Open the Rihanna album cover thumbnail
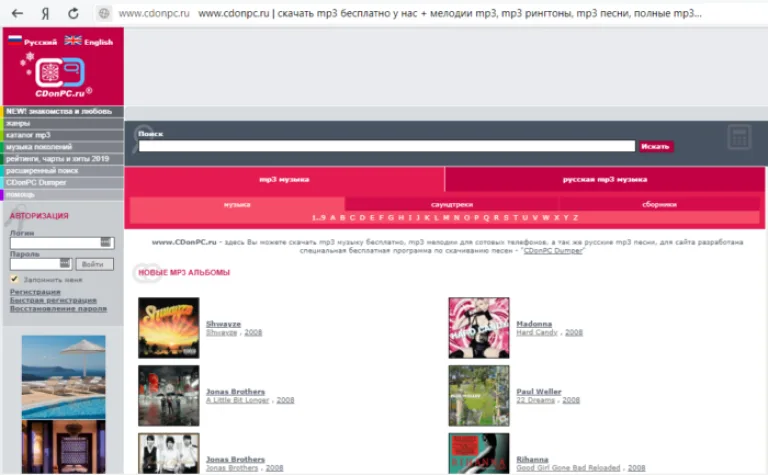 pos(479,453)
